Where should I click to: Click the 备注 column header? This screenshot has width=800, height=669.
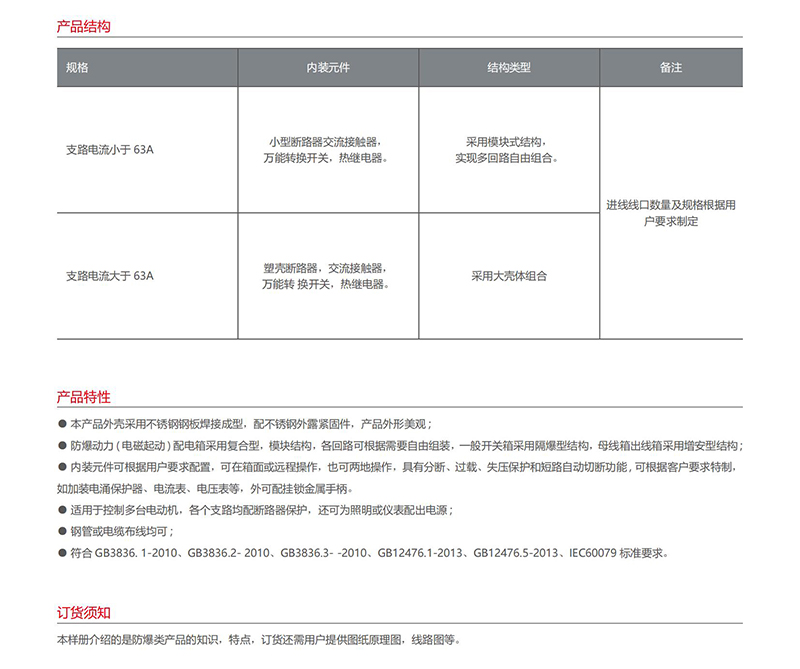tap(671, 68)
